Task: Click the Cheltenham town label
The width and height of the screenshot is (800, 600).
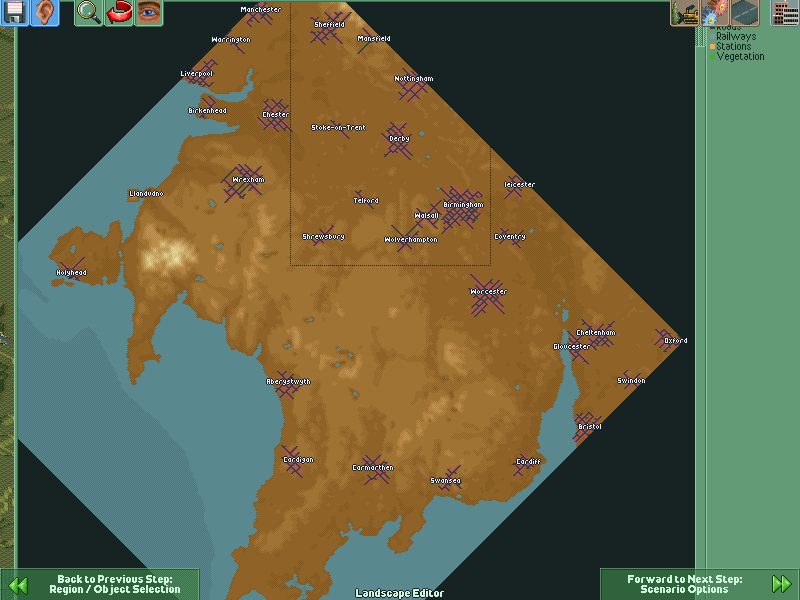Action: click(596, 333)
